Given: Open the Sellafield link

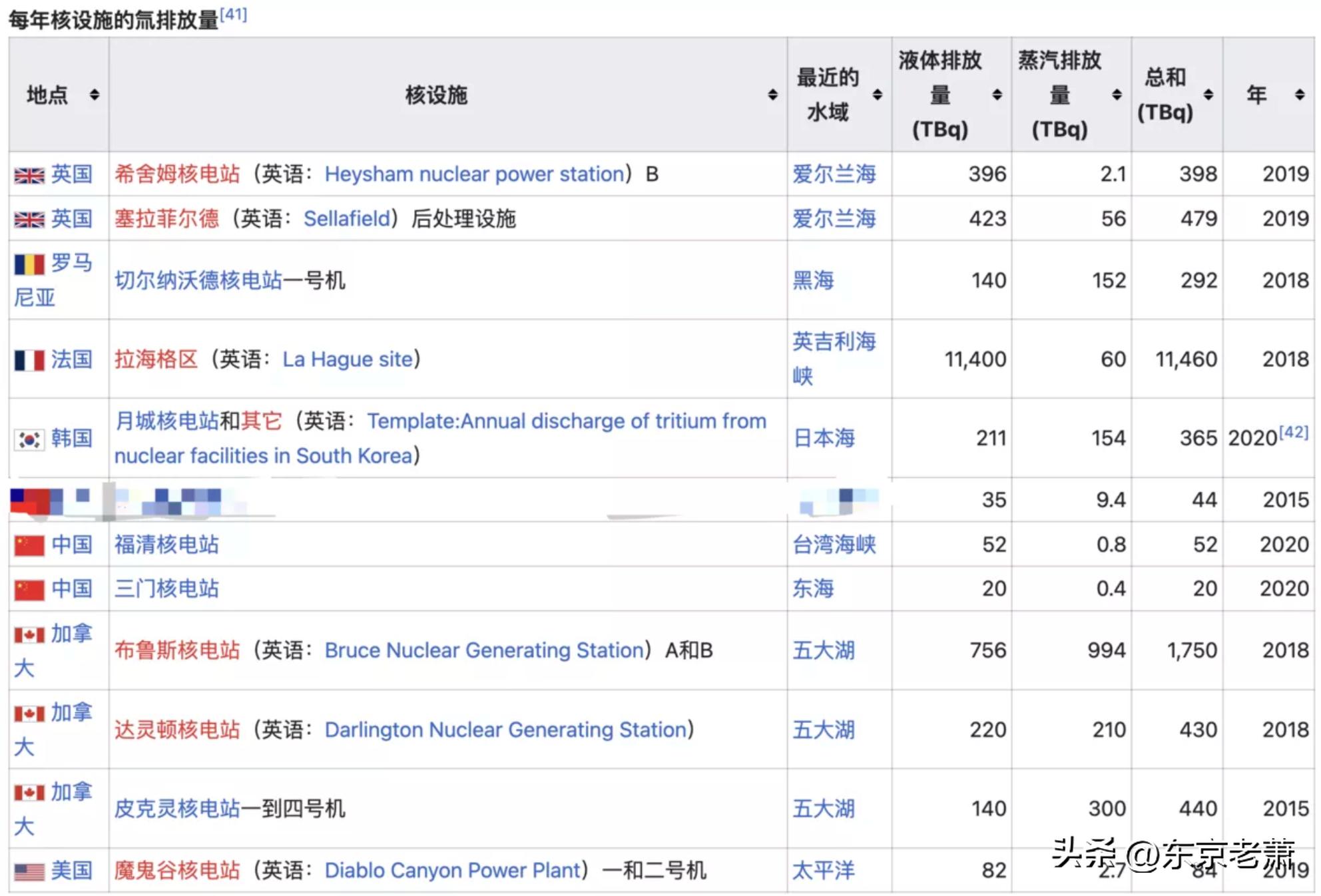Looking at the screenshot, I should (x=346, y=218).
